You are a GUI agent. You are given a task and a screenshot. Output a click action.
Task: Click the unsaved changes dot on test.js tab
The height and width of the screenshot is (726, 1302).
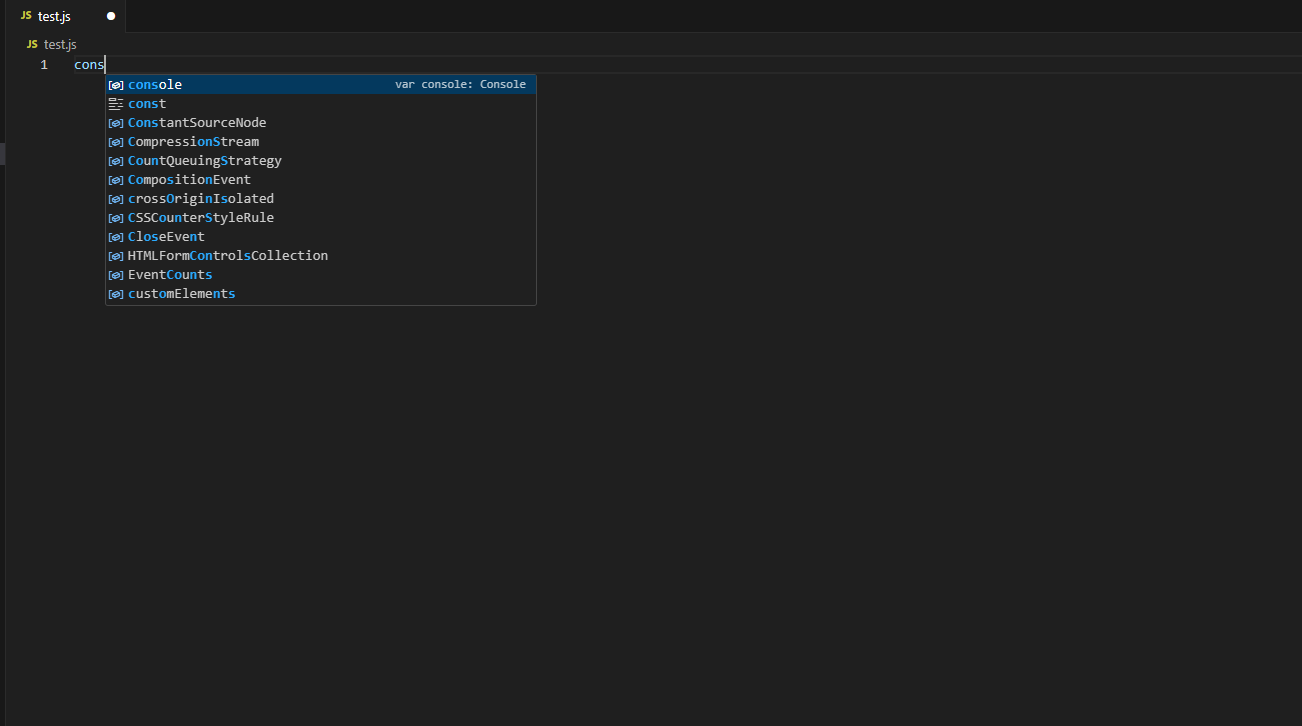110,16
